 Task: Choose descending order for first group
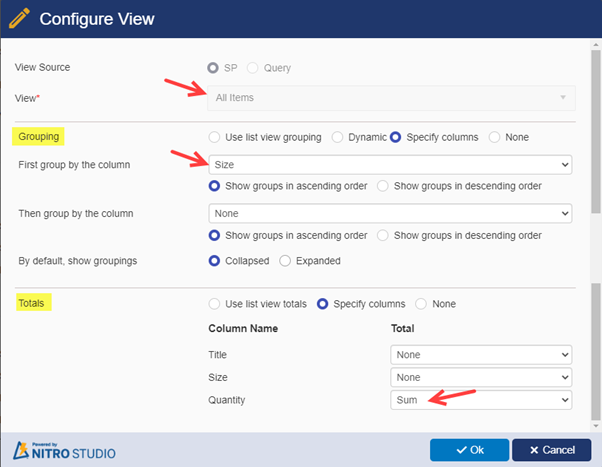[x=382, y=186]
